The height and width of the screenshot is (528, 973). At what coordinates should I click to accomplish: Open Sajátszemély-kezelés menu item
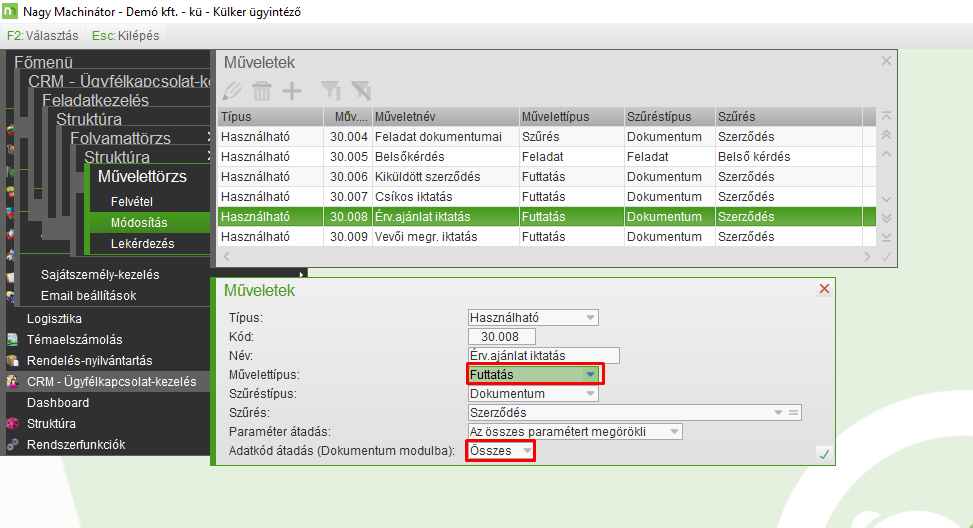[100, 274]
